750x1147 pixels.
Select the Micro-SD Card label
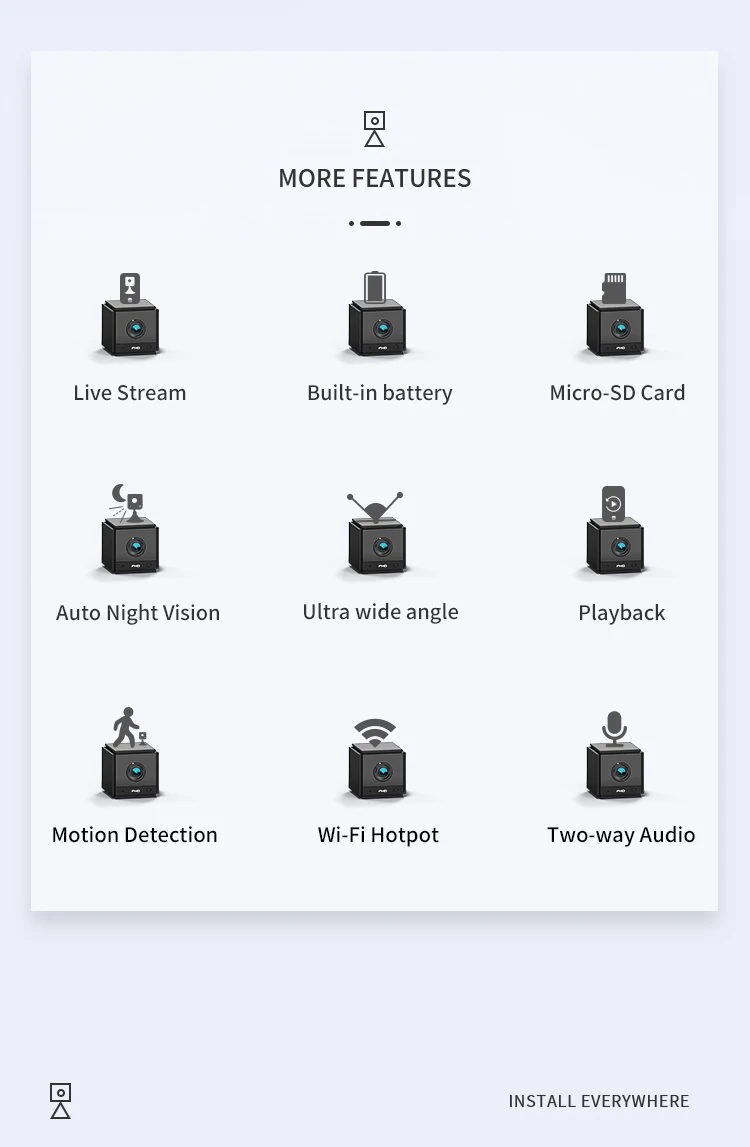pos(618,393)
